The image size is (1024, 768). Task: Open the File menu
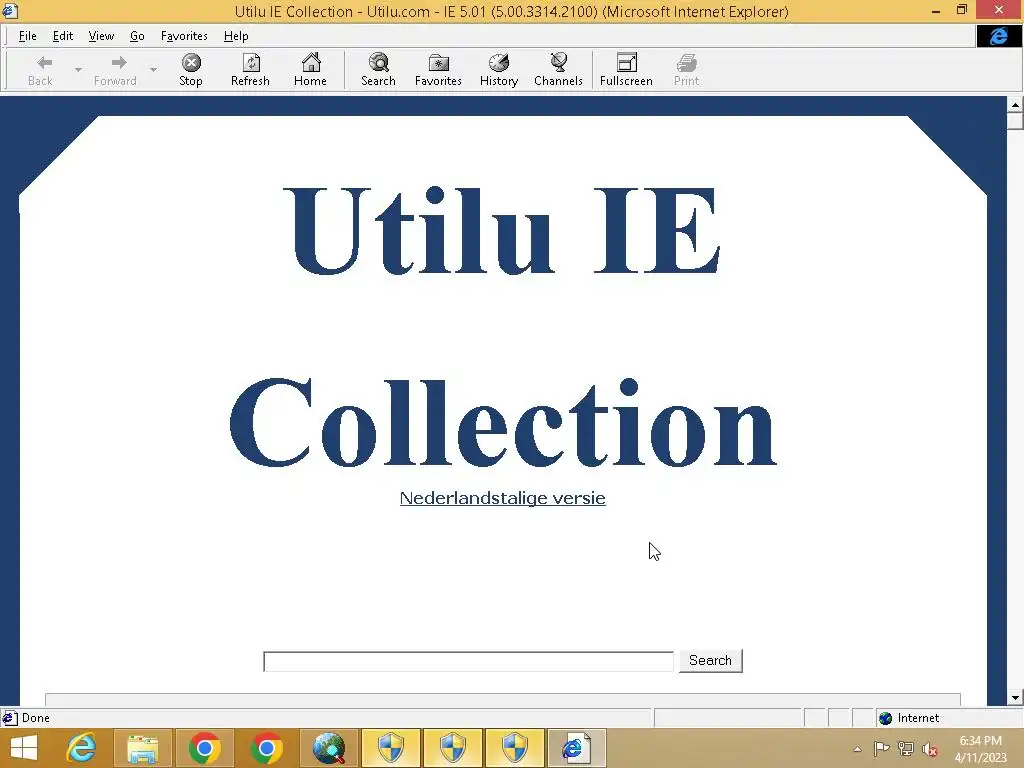pyautogui.click(x=27, y=36)
